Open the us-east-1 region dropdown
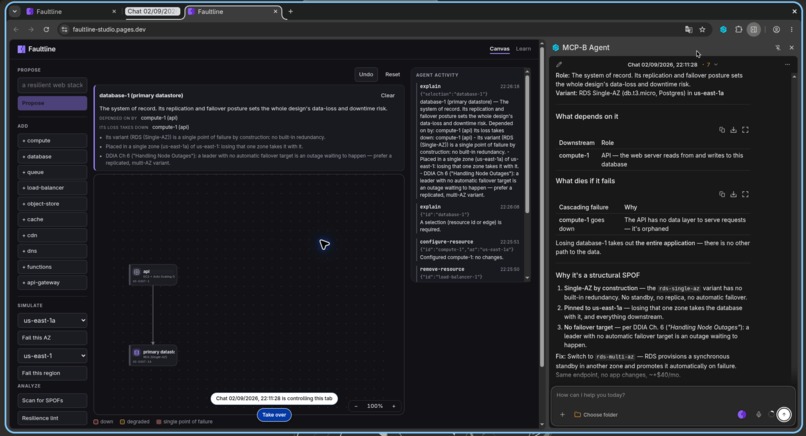806x436 pixels. point(52,356)
